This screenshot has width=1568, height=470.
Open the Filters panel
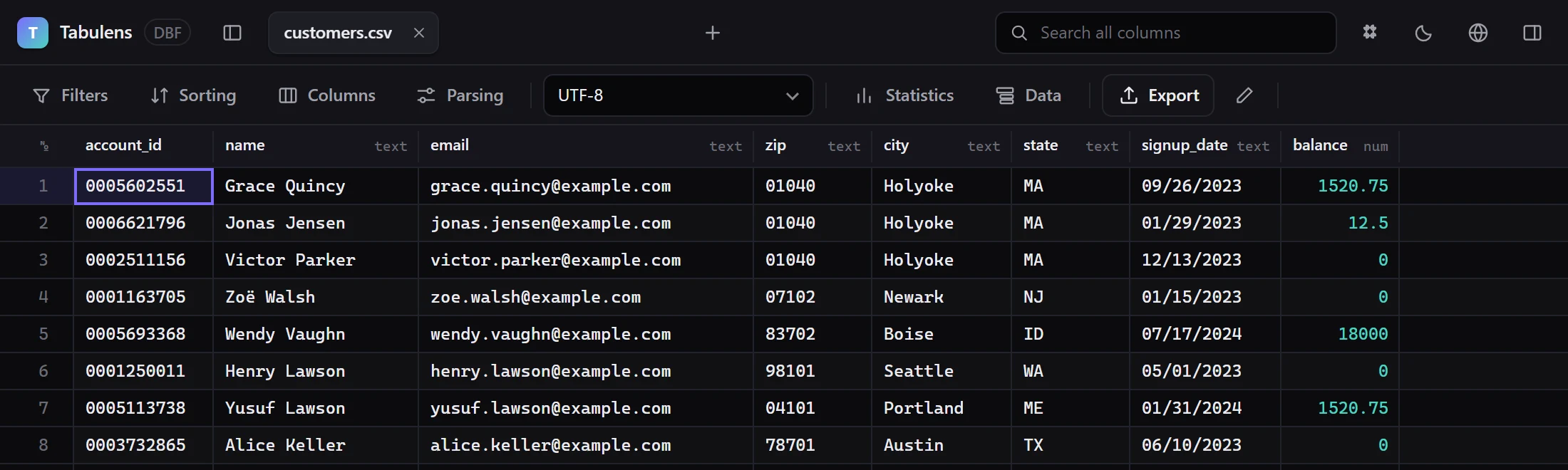[71, 95]
